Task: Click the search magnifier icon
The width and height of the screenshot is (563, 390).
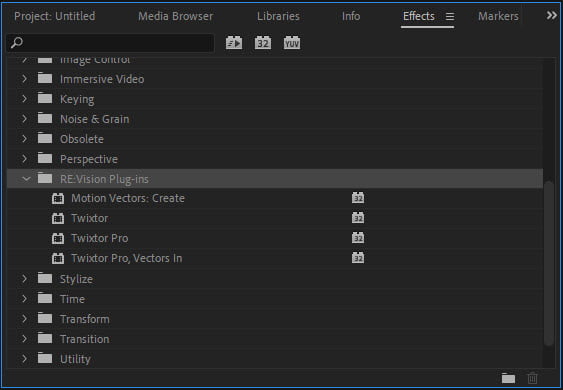Action: [17, 43]
